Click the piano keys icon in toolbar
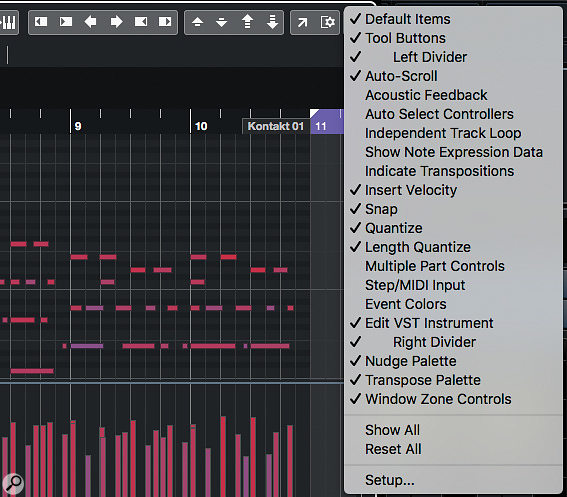567x497 pixels. [9, 22]
